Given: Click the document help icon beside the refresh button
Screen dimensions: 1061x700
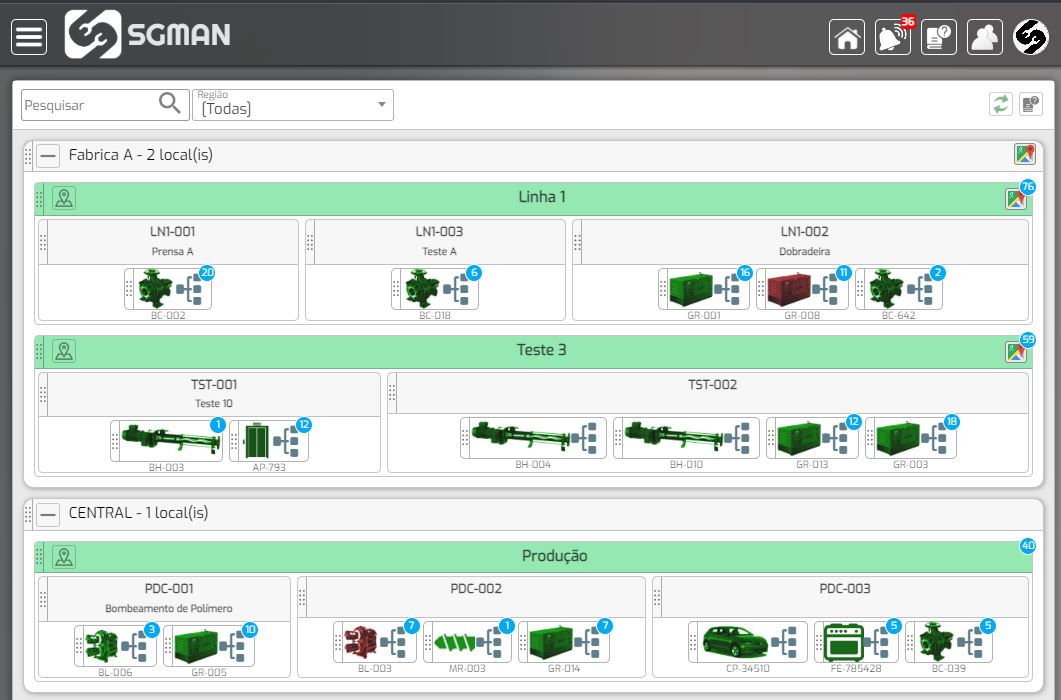Looking at the screenshot, I should click(x=1030, y=104).
